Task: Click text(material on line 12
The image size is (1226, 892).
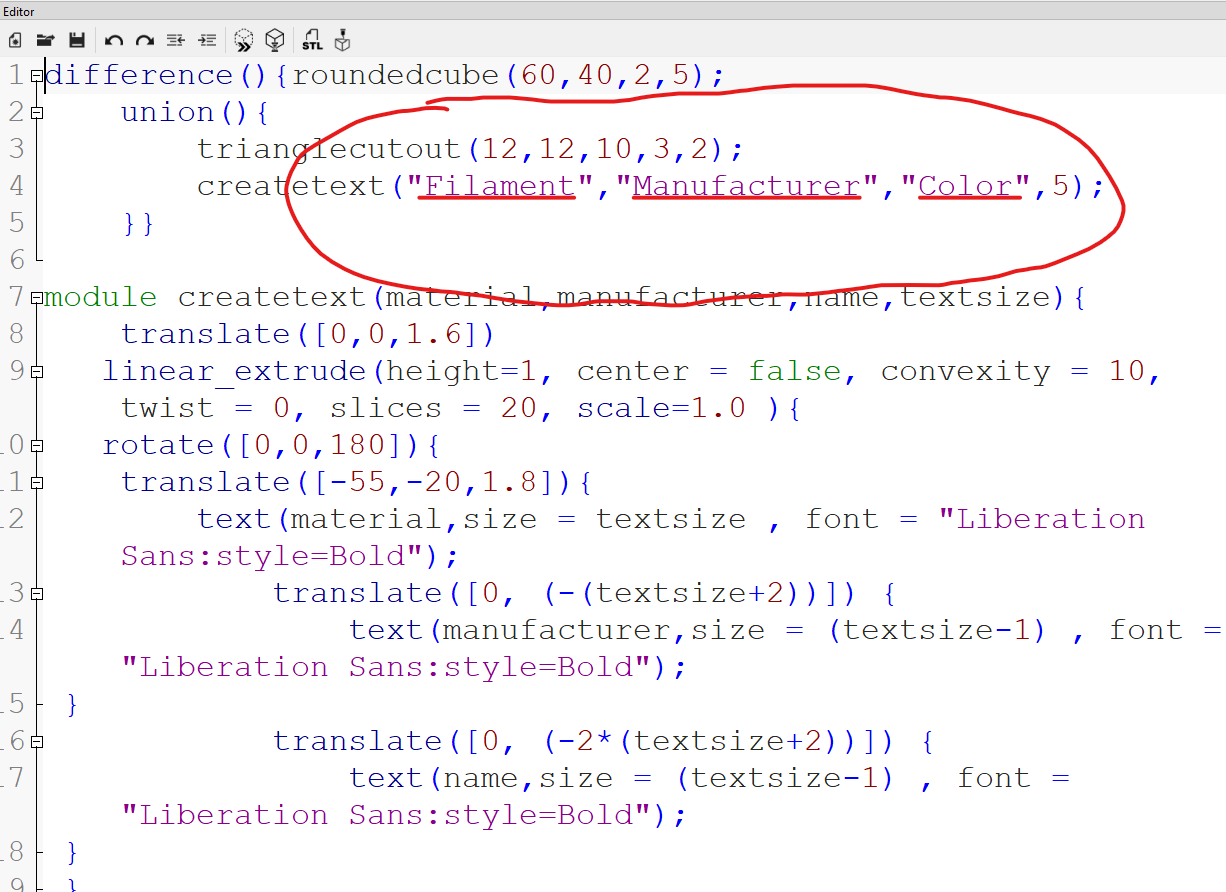Action: (x=319, y=519)
